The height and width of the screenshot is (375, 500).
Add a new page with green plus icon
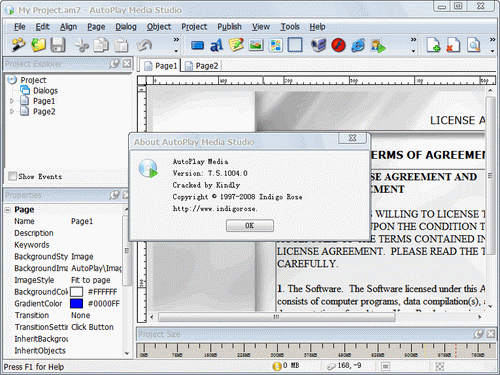[x=433, y=45]
